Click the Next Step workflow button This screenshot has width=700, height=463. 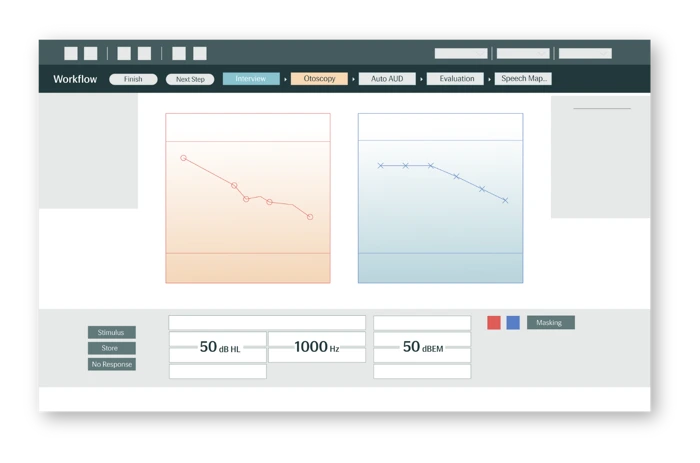coord(190,79)
